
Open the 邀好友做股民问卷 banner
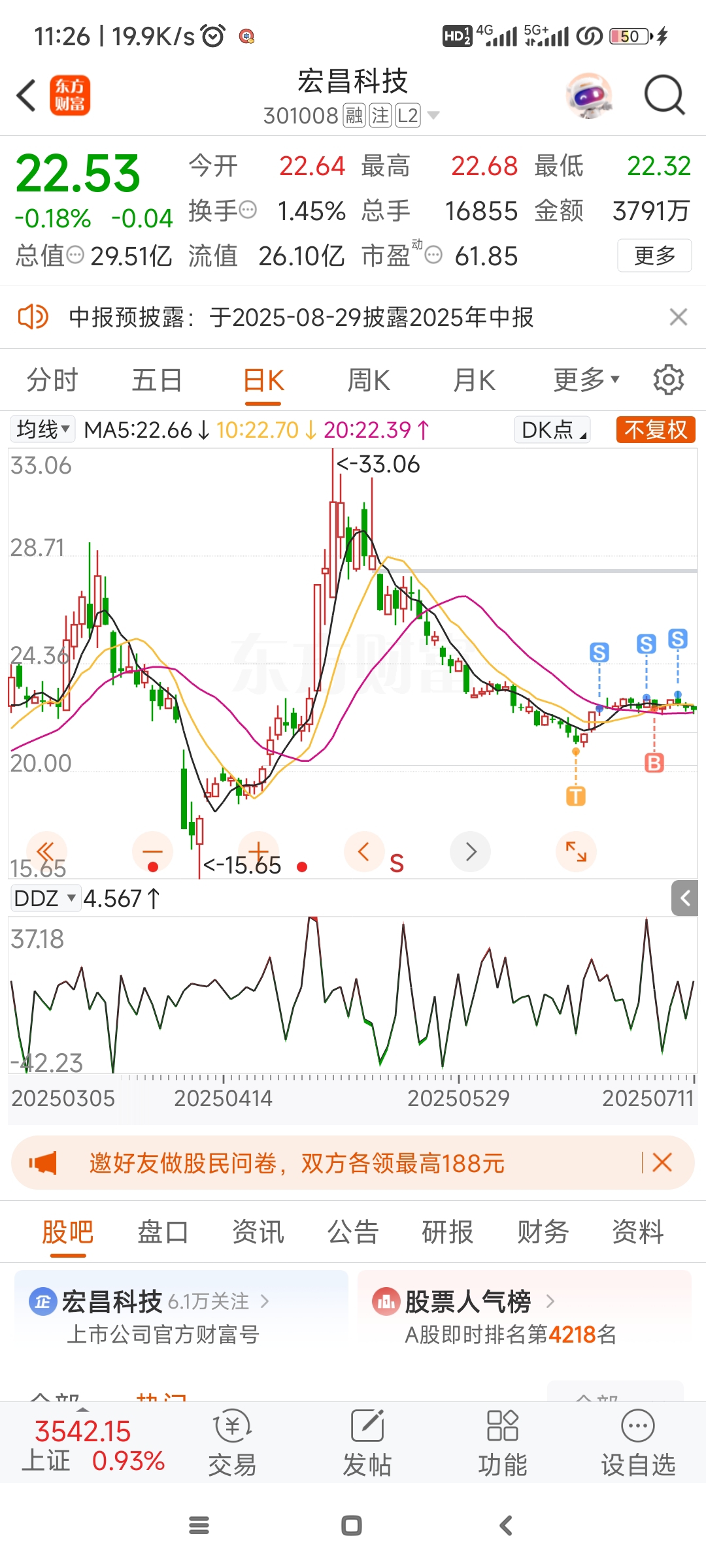[353, 1163]
